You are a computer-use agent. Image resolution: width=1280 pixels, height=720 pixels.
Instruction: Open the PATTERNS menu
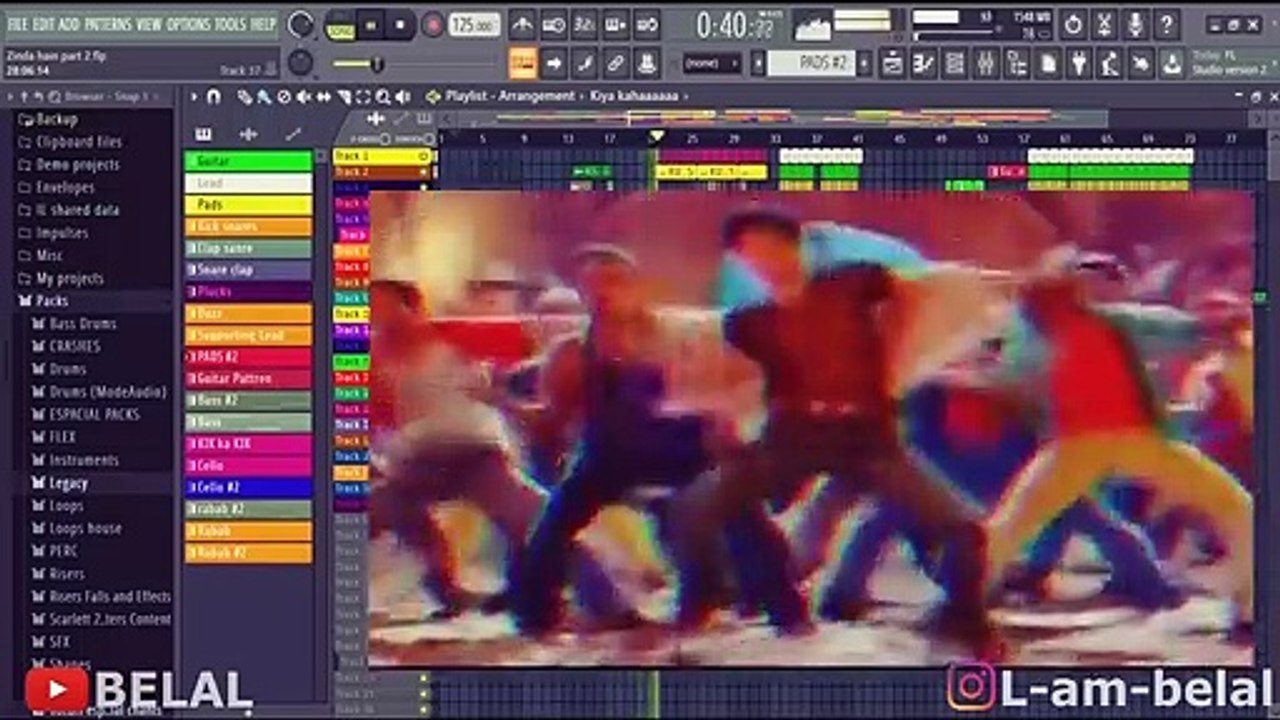click(107, 23)
